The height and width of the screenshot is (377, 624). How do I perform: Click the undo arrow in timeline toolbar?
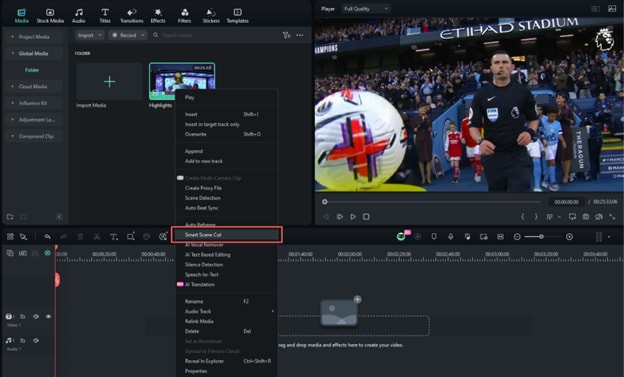(x=47, y=237)
